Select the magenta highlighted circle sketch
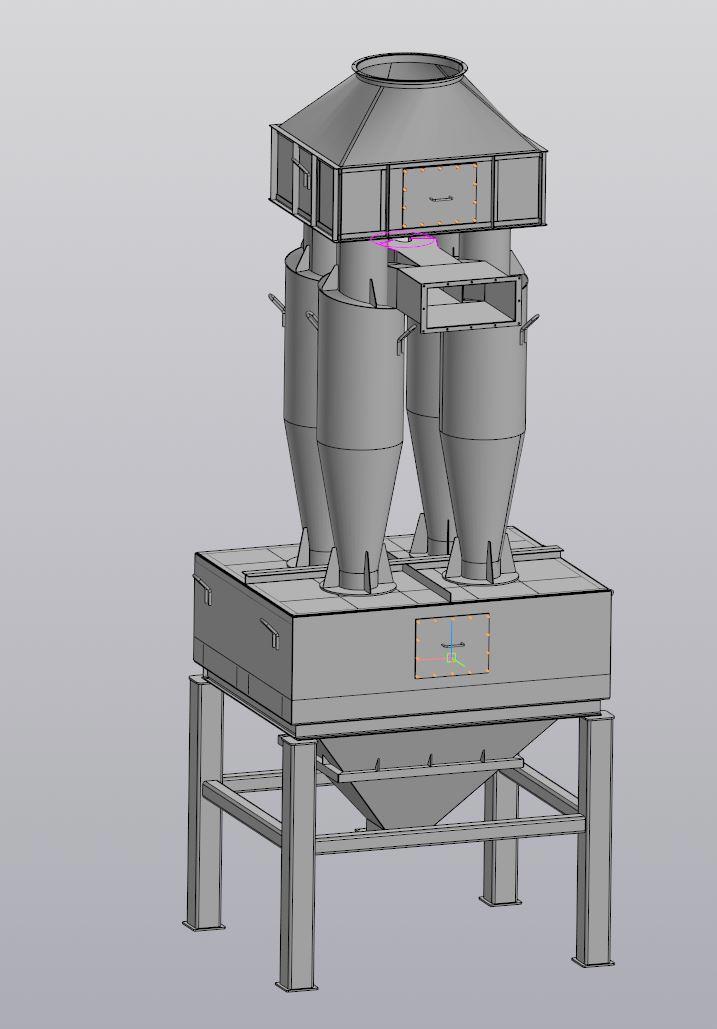Viewport: 717px width, 1029px height. 404,241
